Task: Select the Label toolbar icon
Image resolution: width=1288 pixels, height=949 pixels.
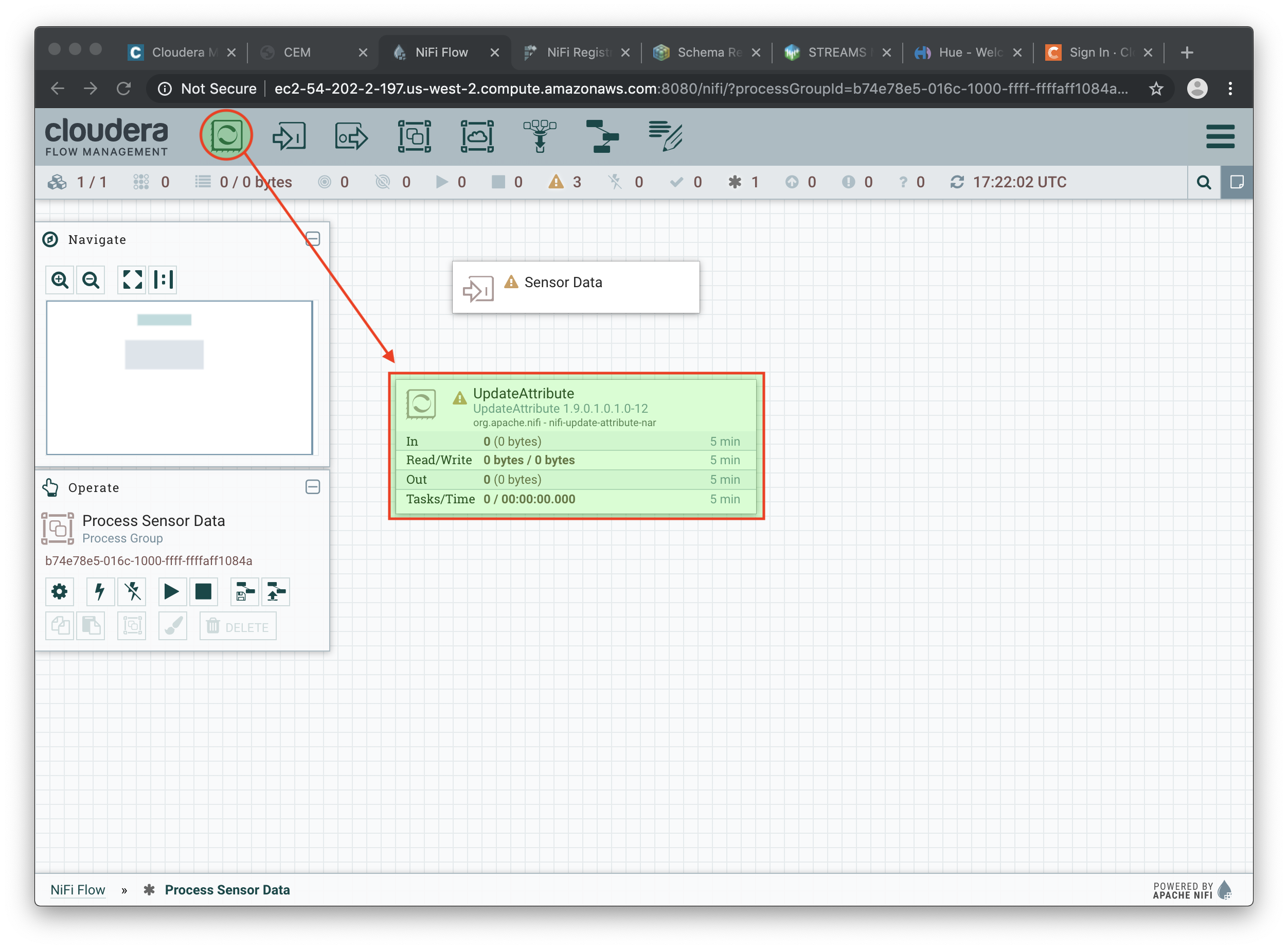Action: pos(665,136)
